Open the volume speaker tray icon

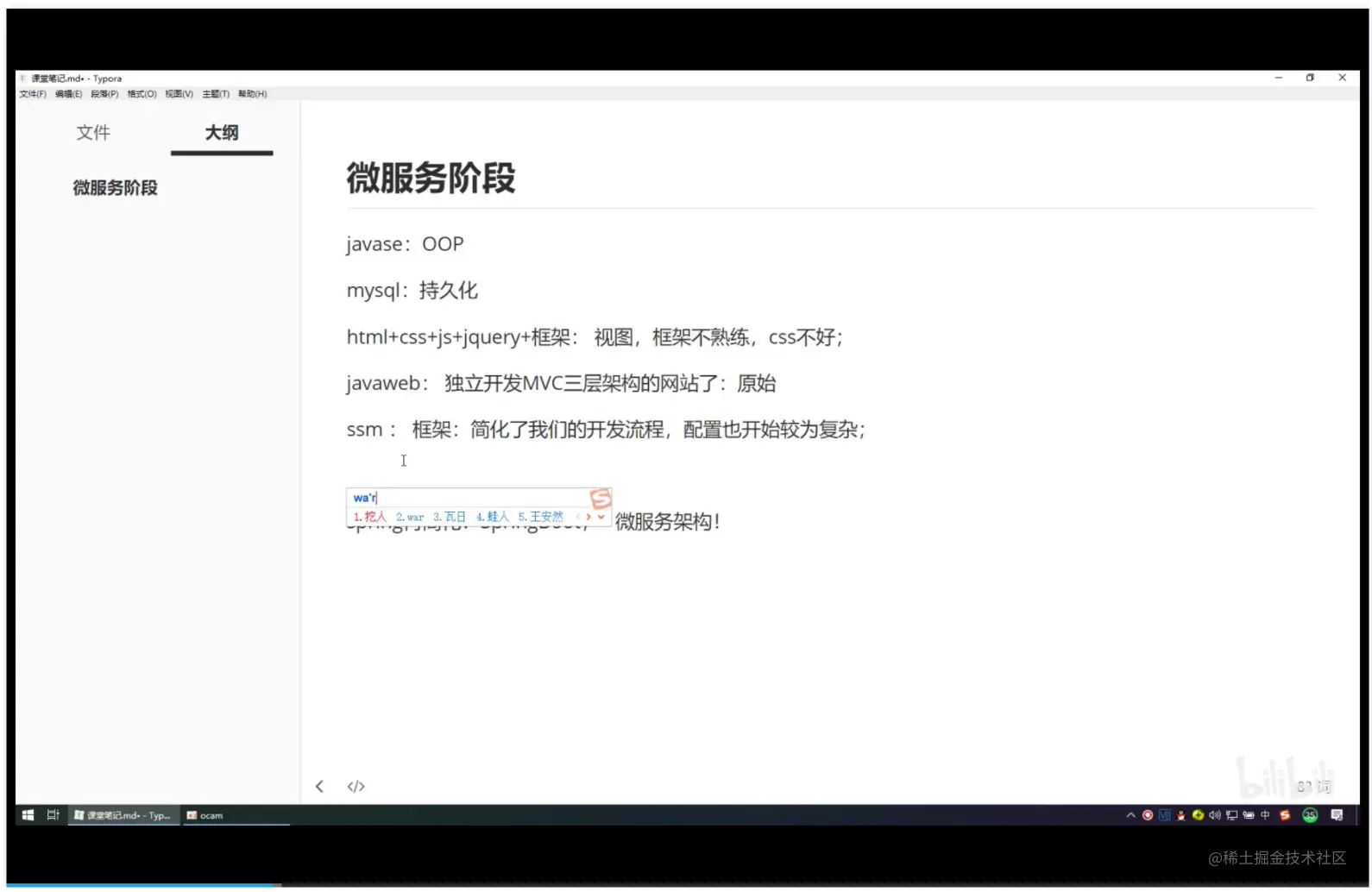pos(1215,815)
